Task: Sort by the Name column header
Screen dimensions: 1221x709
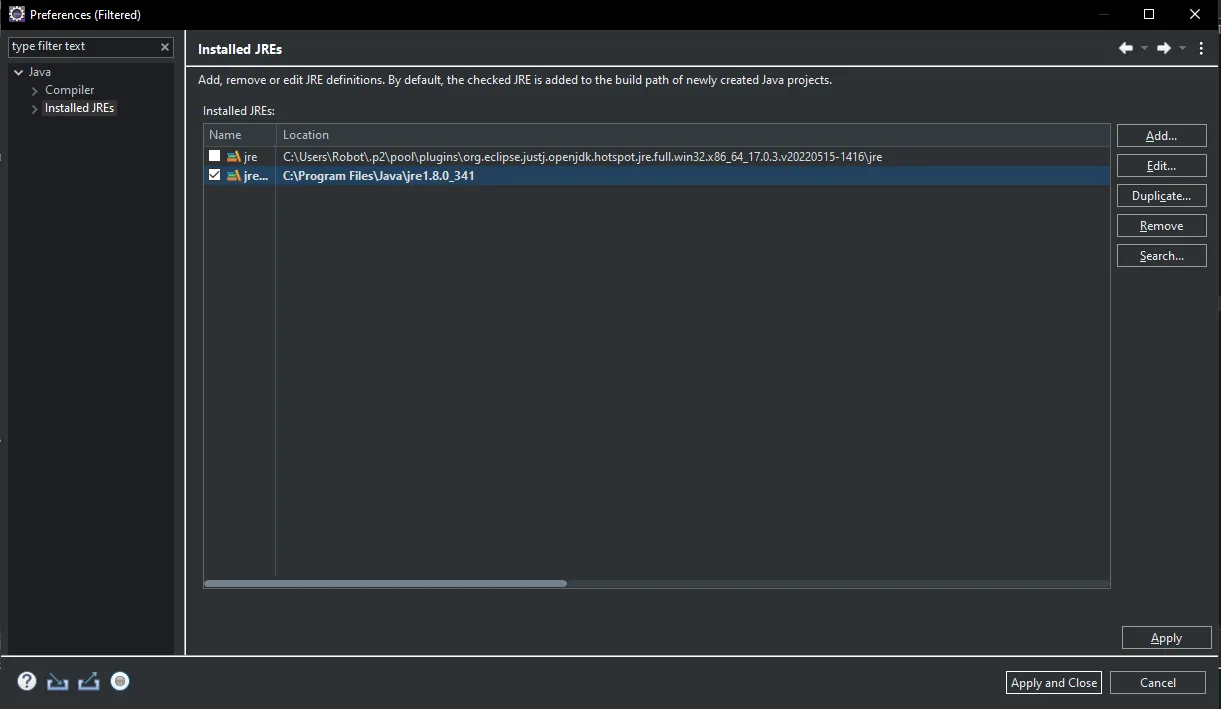Action: [x=240, y=135]
